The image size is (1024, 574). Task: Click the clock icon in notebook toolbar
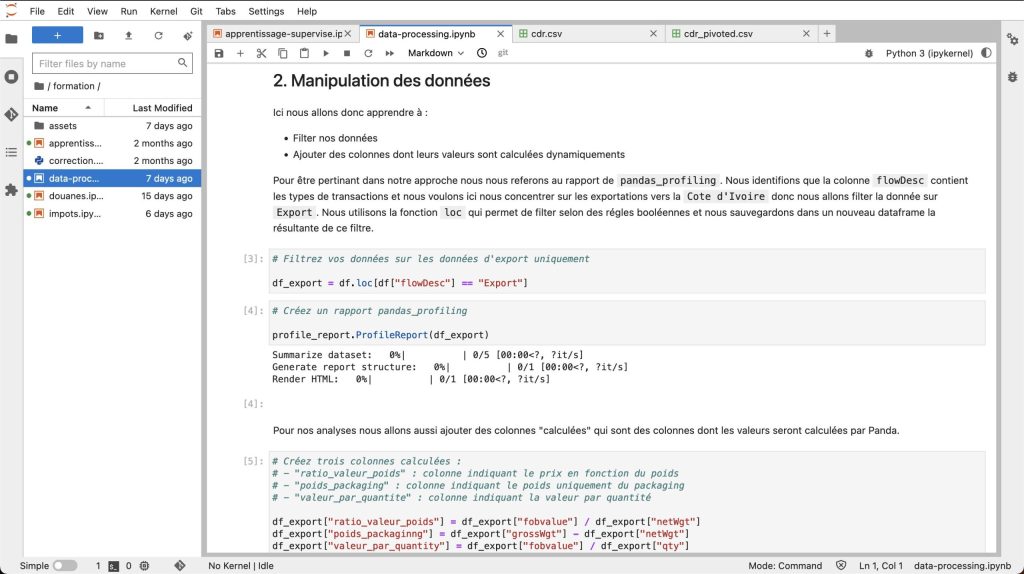coord(482,53)
